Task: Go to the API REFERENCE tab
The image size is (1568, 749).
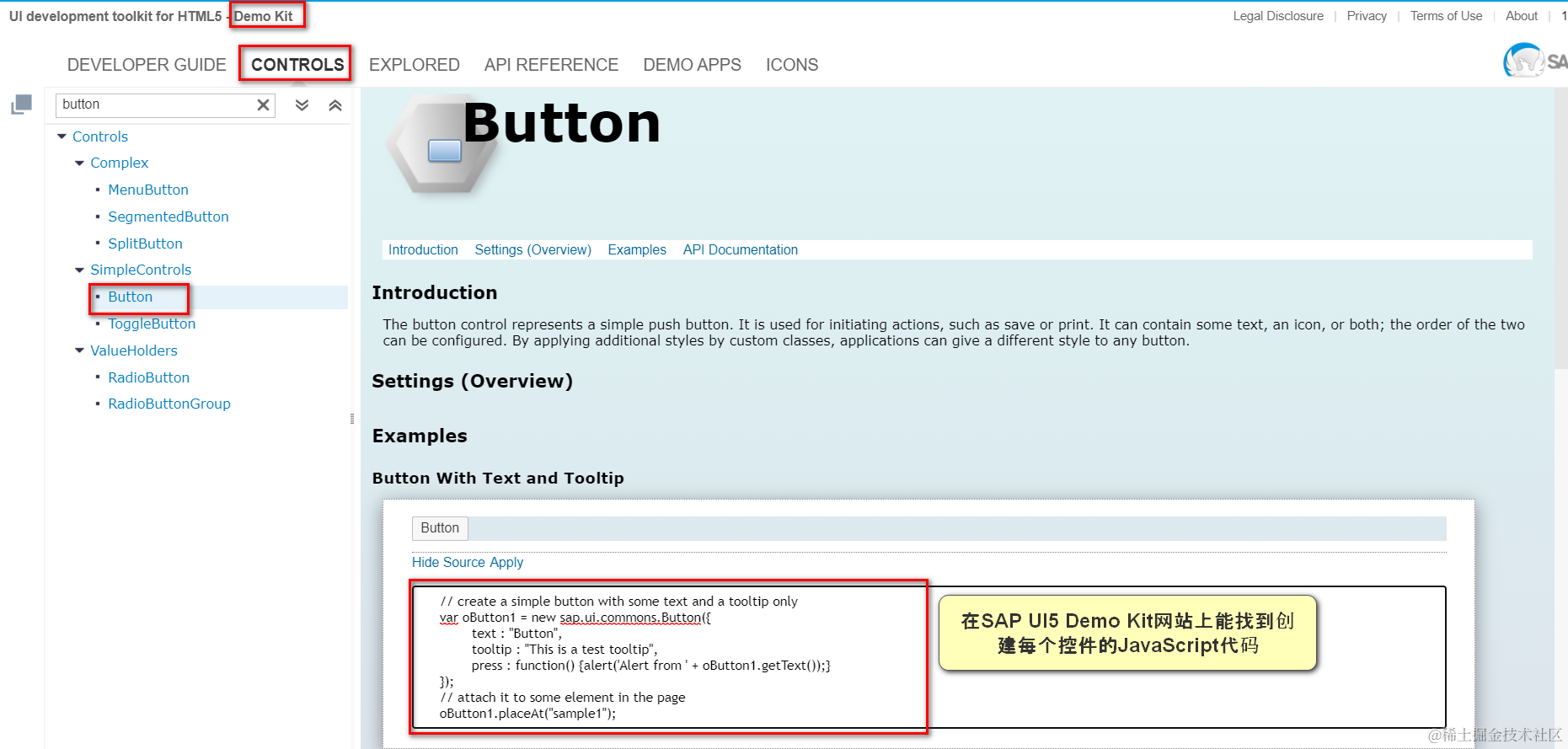Action: (551, 65)
